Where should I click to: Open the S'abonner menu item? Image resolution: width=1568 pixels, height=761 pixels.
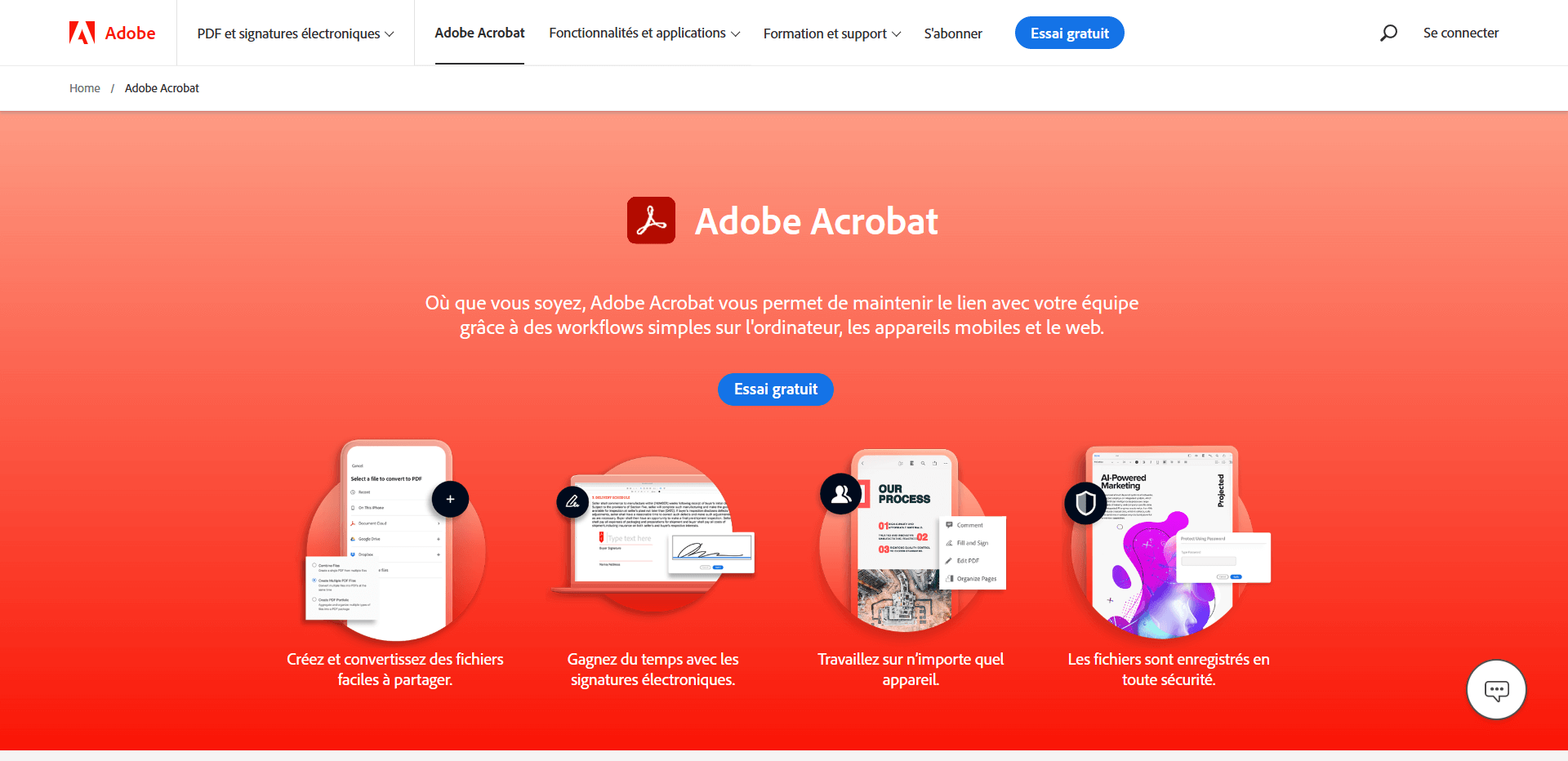click(953, 33)
